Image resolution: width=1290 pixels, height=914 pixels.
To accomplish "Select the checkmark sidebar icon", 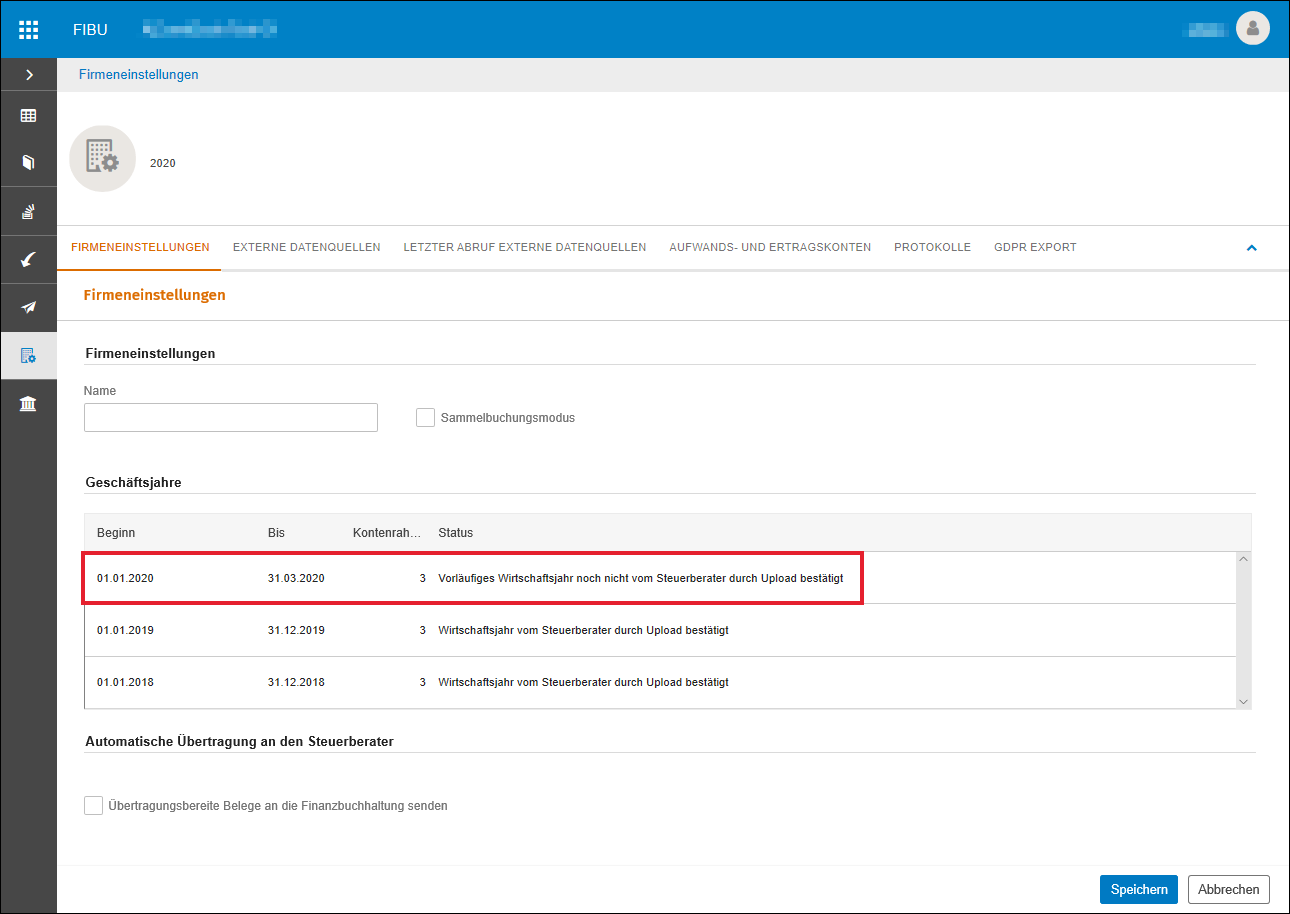I will (x=28, y=260).
